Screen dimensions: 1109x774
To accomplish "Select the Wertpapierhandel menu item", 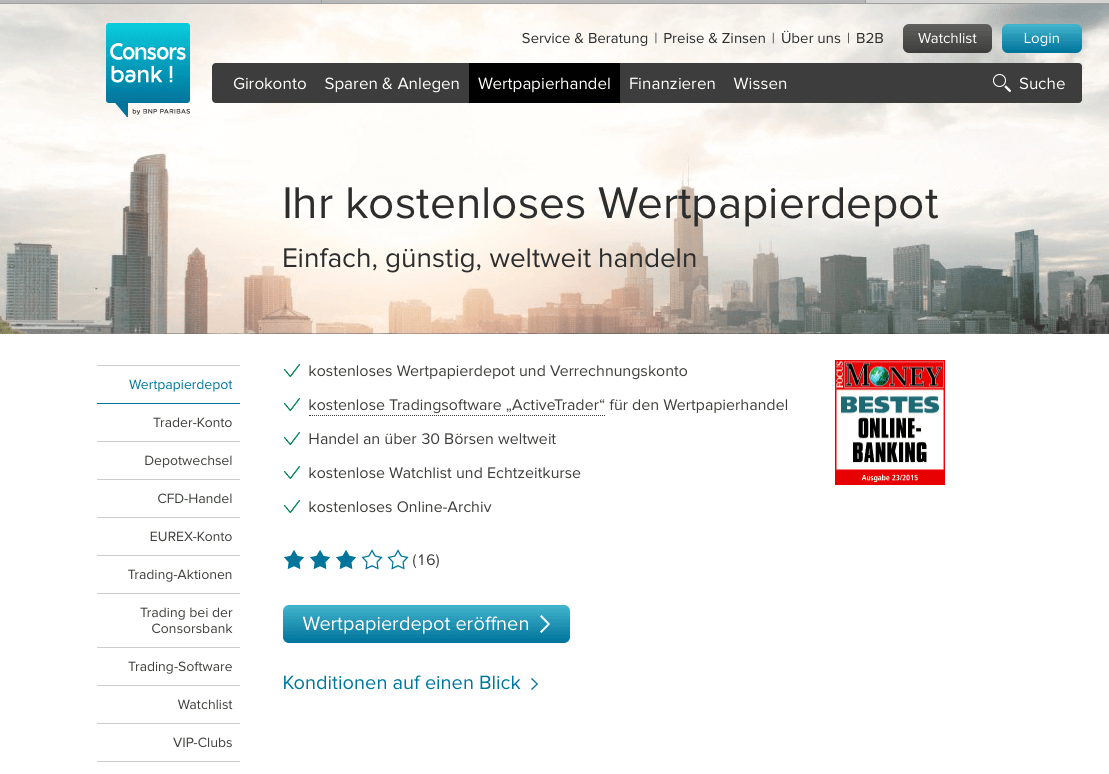I will click(544, 83).
